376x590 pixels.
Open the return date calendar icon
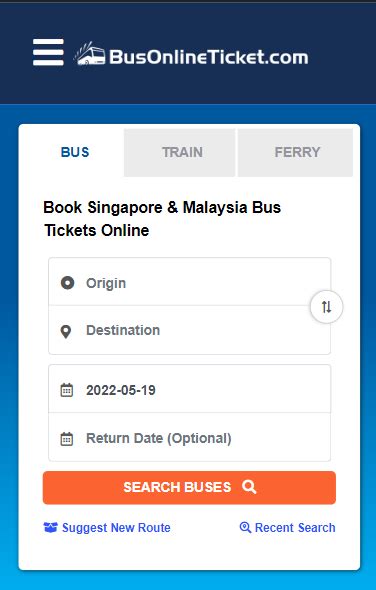(x=67, y=439)
